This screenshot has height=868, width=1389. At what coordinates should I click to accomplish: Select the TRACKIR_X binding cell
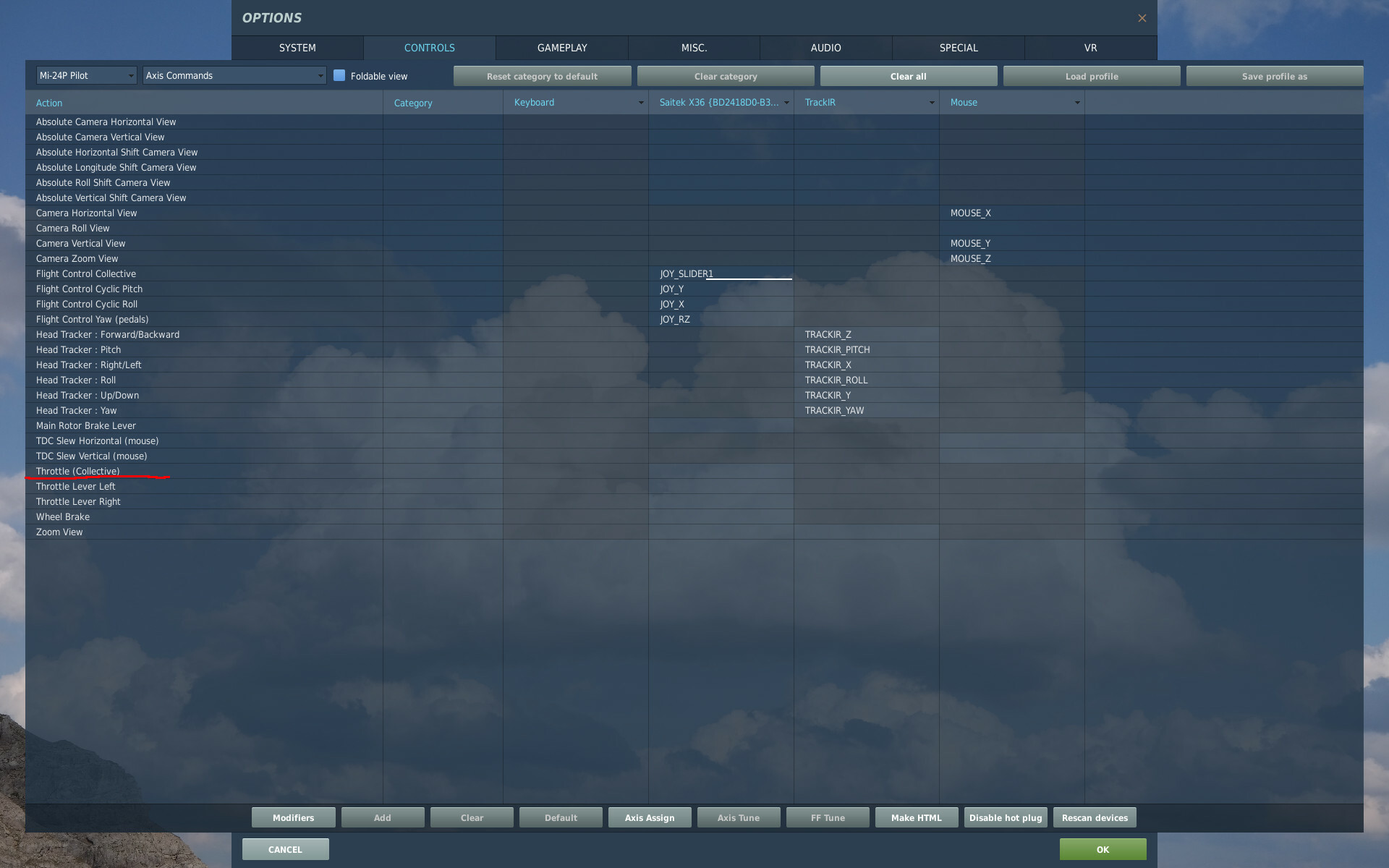[x=867, y=365]
